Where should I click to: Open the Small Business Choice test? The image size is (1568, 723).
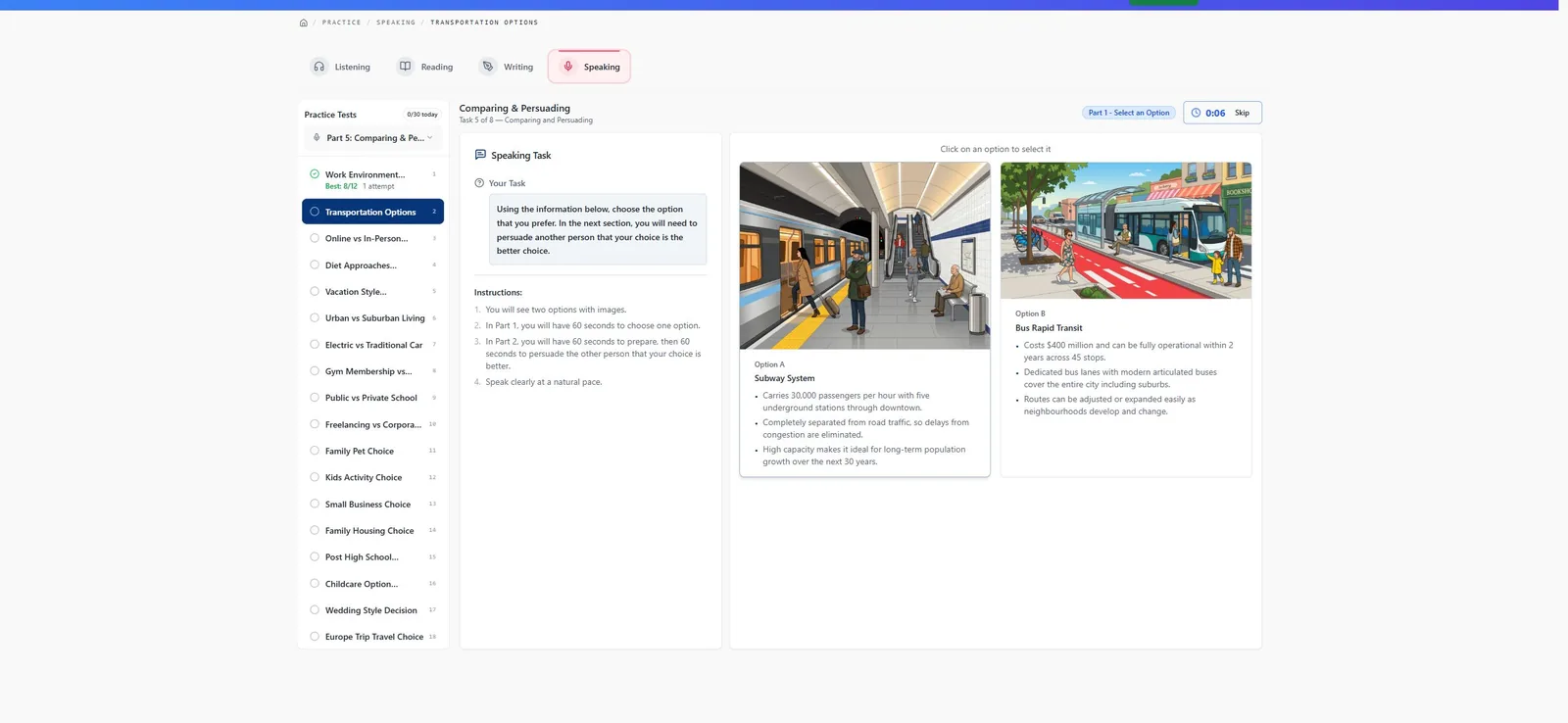[373, 505]
